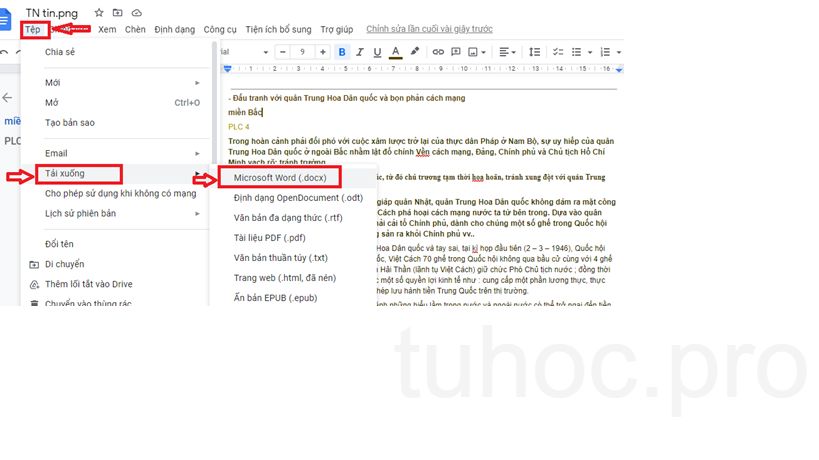Insert a link with the chain icon
The height and width of the screenshot is (460, 819).
pos(438,52)
